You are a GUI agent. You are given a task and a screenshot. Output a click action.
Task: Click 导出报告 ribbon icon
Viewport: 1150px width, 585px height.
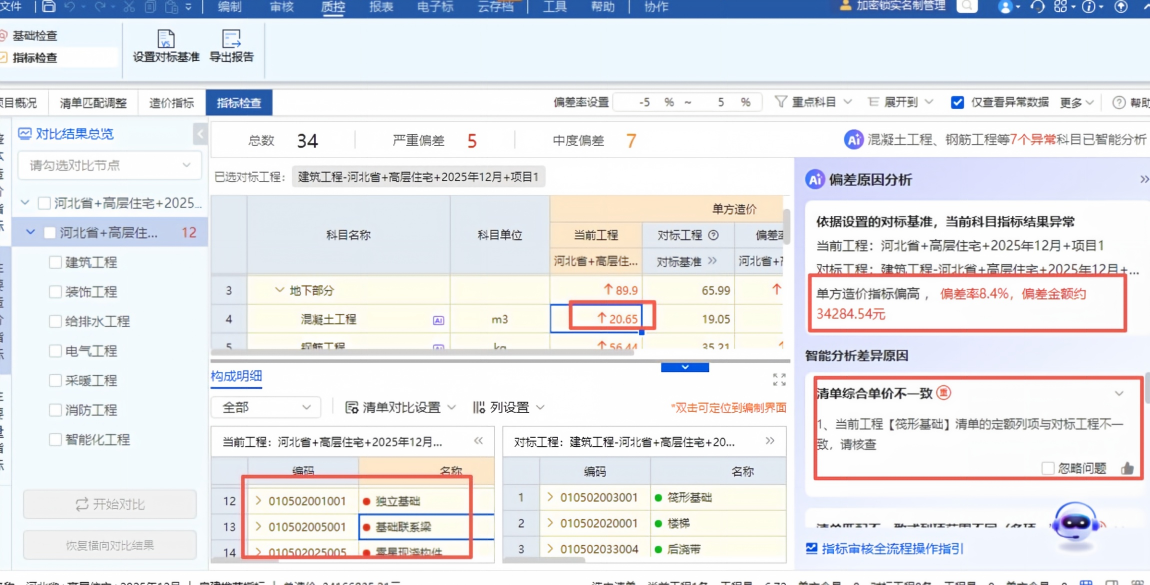coord(231,39)
